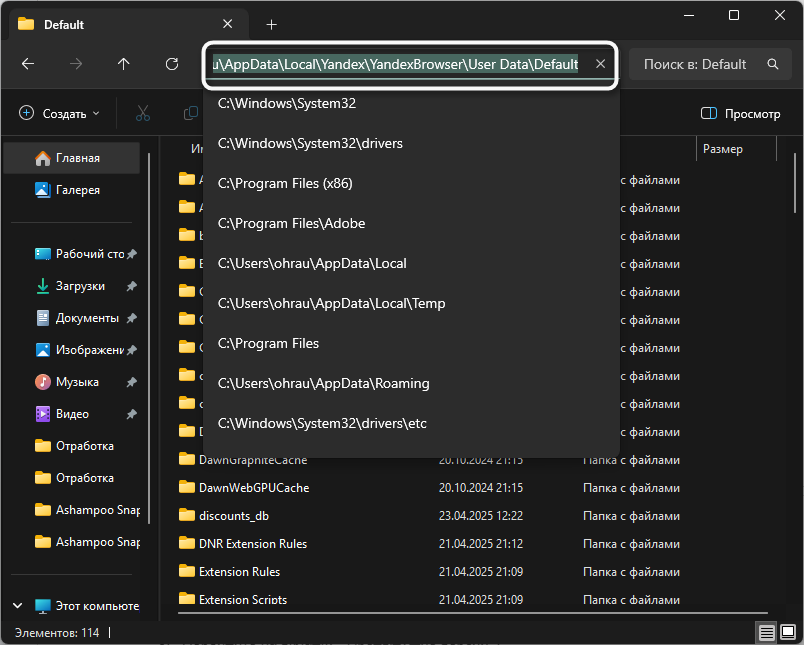Go back using the Back arrow
The height and width of the screenshot is (645, 804).
(x=28, y=64)
